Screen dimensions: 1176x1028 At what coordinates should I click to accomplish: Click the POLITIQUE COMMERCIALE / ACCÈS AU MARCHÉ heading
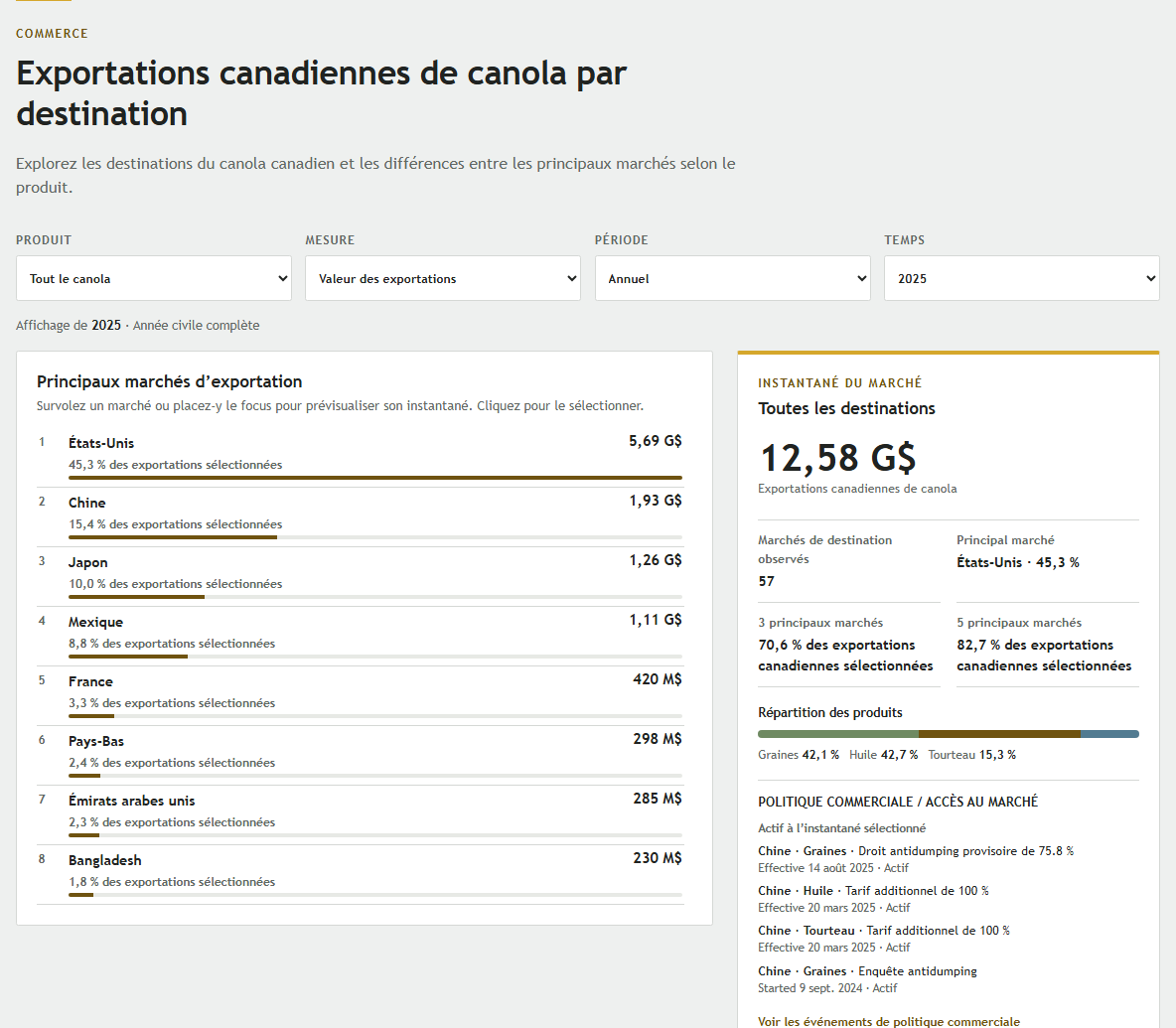point(898,802)
